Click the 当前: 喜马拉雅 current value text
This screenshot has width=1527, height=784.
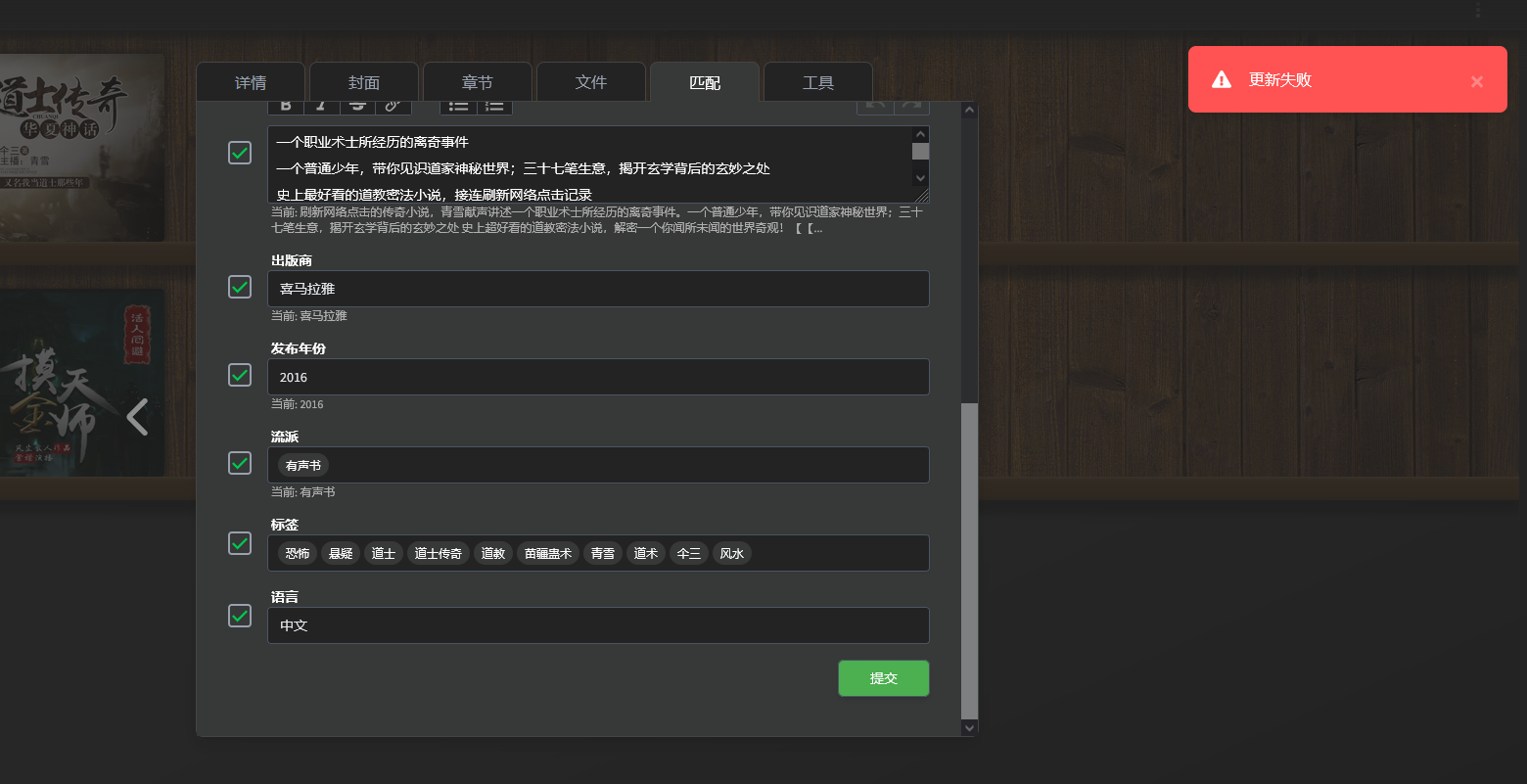309,316
